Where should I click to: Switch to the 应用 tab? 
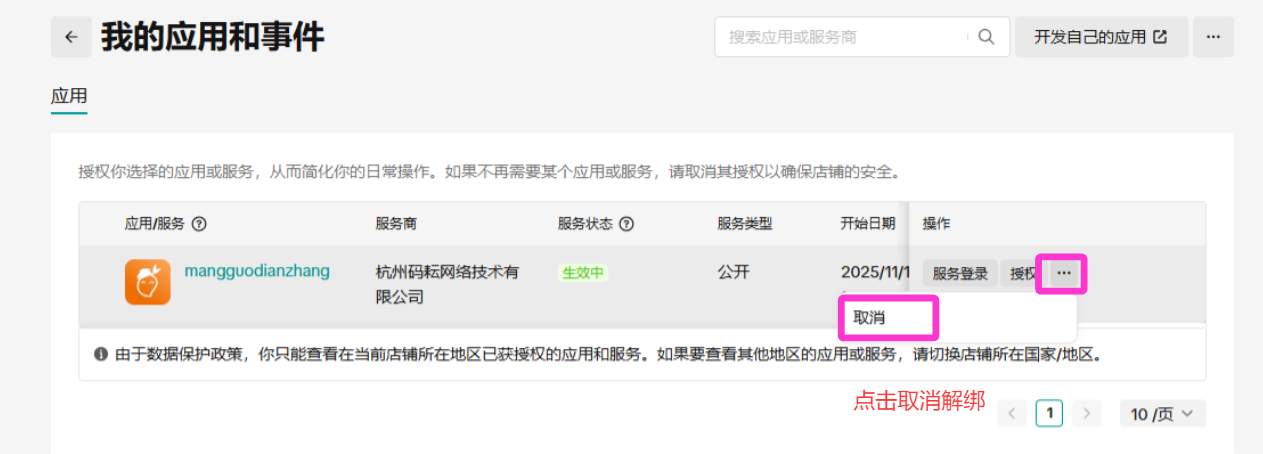69,97
